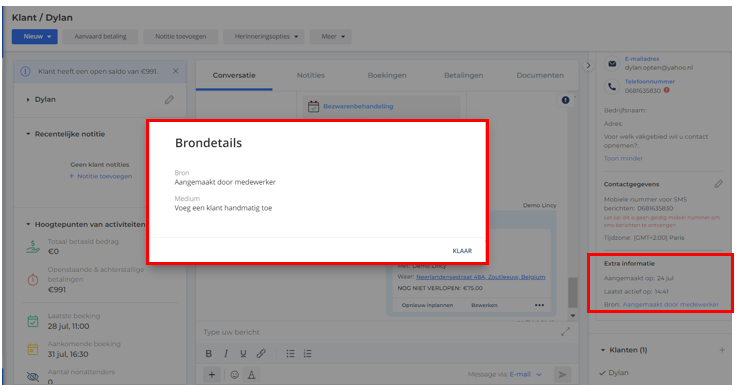Screen dimensions: 739x385
Task: Send the message with arrow icon
Action: (562, 375)
